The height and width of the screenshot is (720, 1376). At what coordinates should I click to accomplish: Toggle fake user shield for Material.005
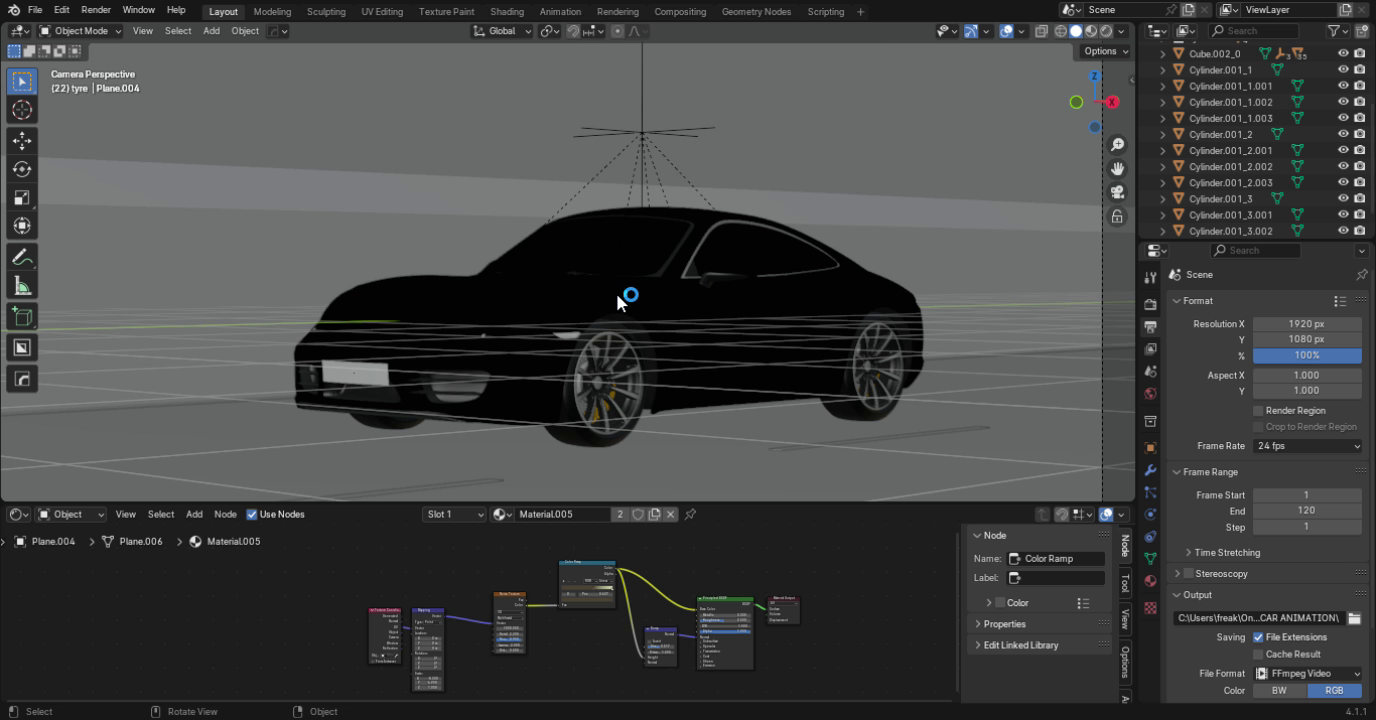click(x=637, y=514)
